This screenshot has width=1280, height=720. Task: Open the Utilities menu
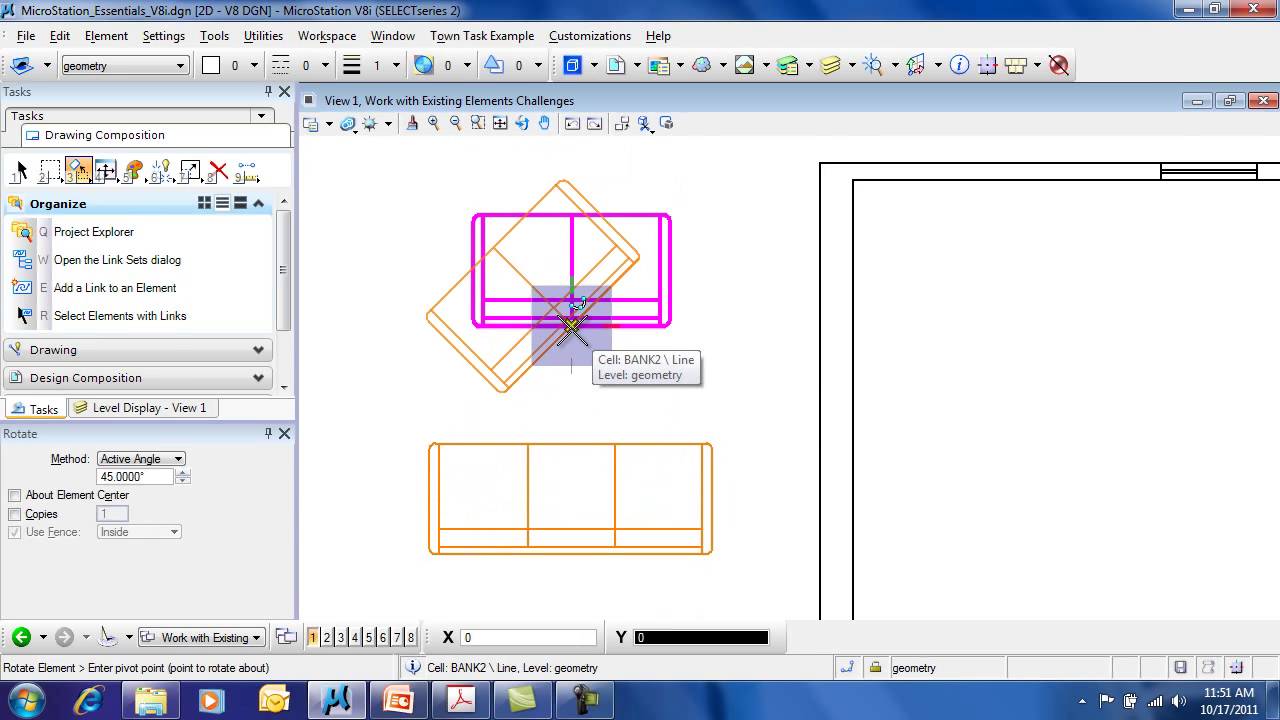[x=263, y=35]
